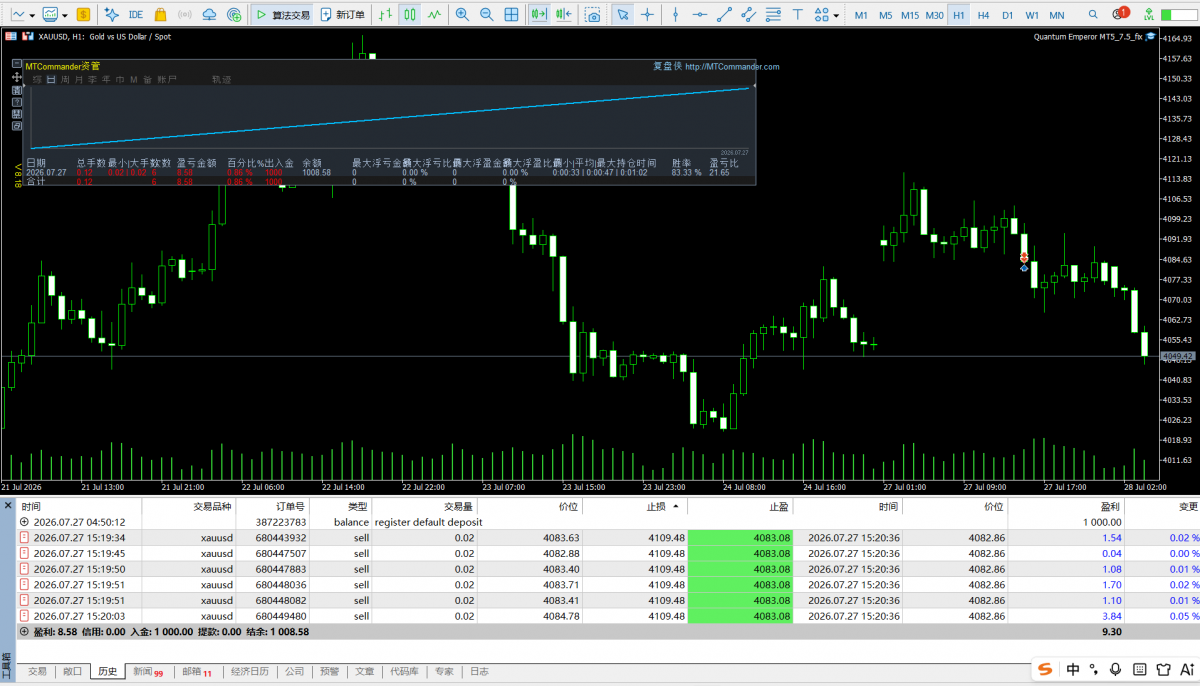Screen dimensions: 1200x686
Task: Select the MN timeframe
Action: click(1057, 15)
